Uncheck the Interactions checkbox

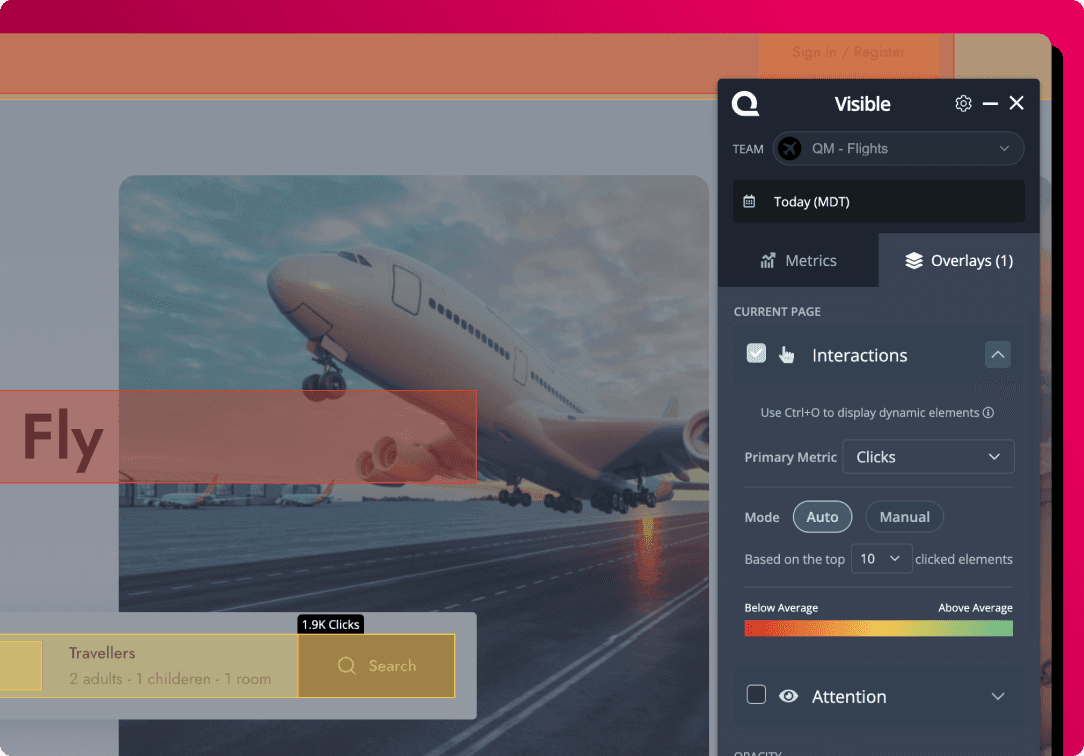(x=756, y=353)
